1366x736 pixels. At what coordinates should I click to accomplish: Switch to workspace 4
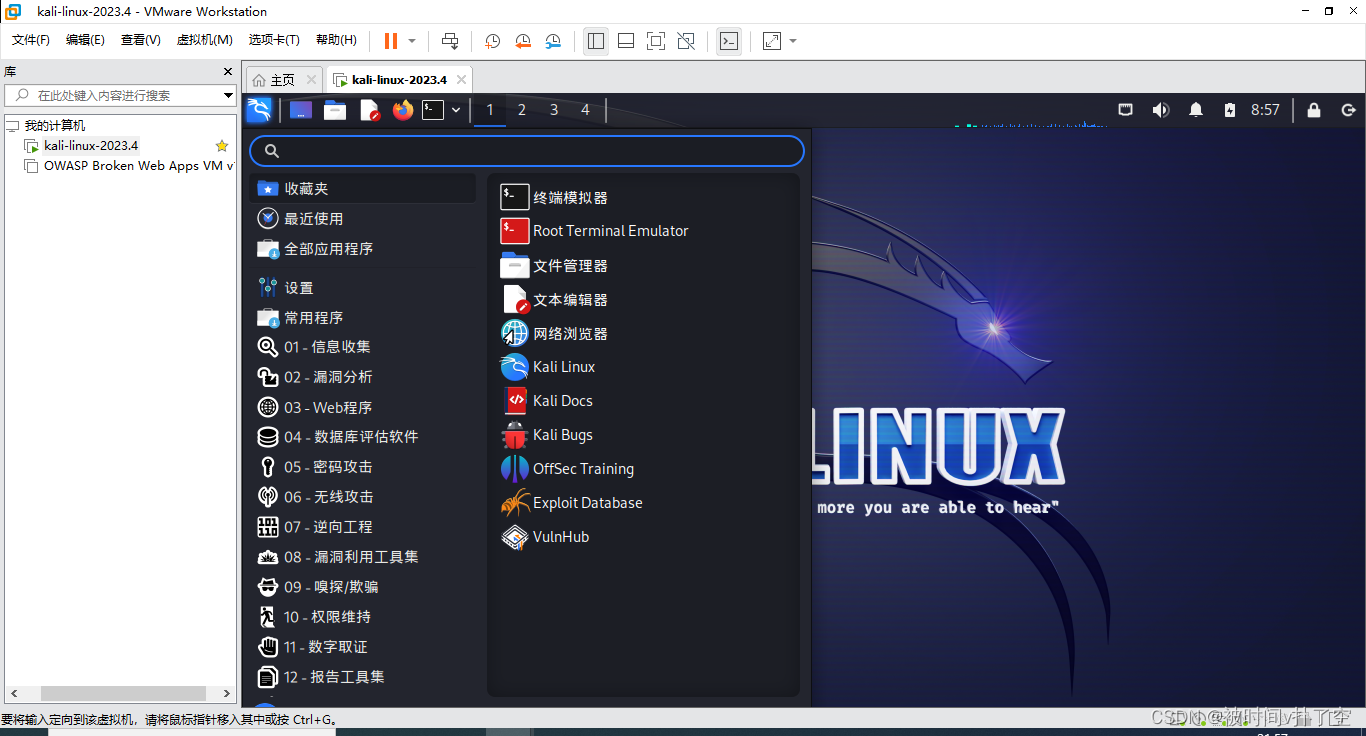point(586,110)
